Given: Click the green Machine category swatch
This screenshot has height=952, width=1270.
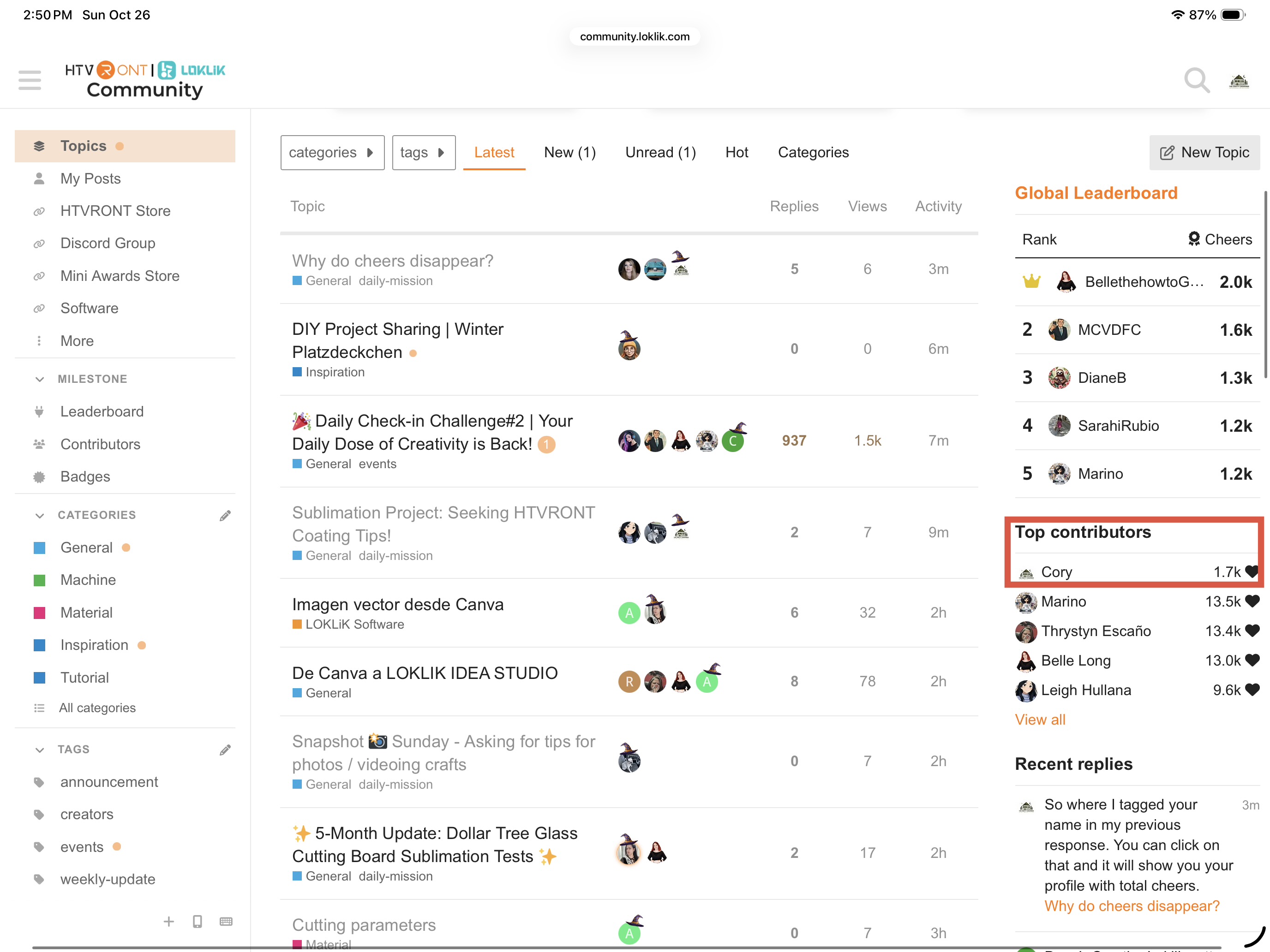Looking at the screenshot, I should pyautogui.click(x=40, y=580).
